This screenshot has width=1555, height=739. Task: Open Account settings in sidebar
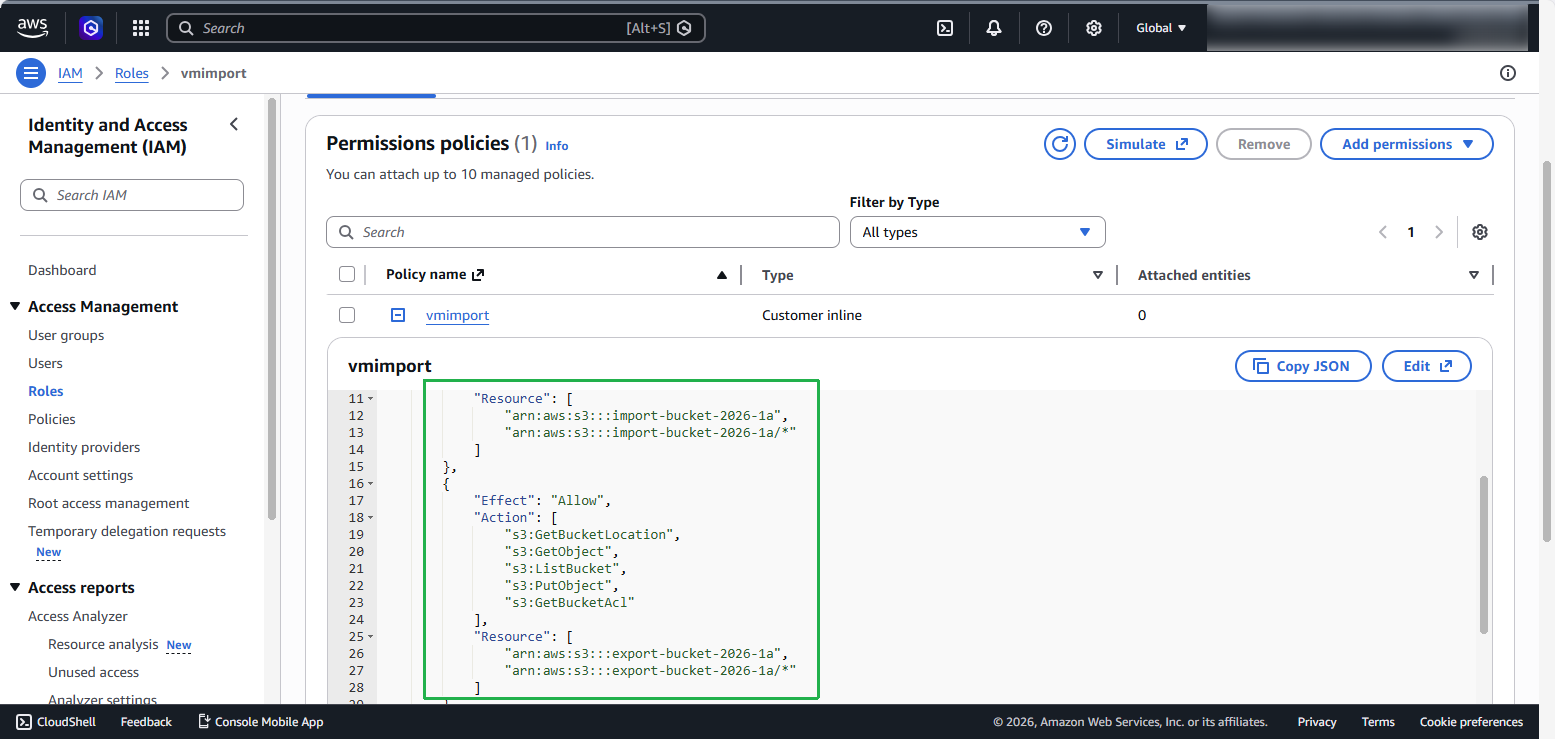80,475
